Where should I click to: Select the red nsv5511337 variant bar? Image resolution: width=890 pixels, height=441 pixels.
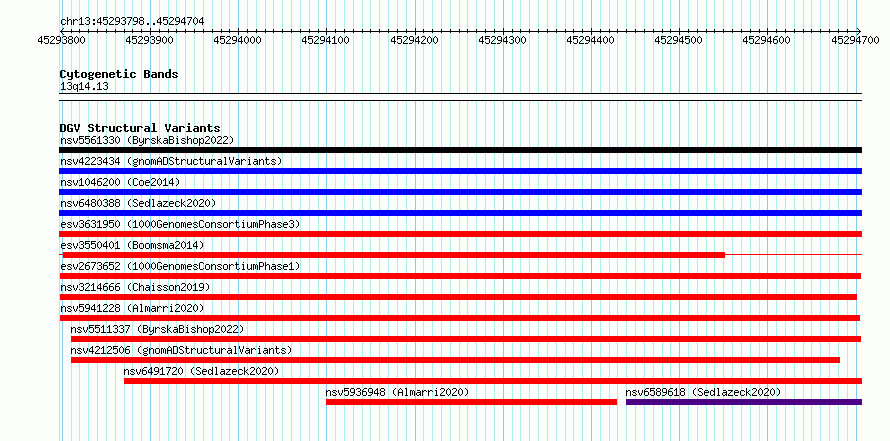(x=466, y=339)
